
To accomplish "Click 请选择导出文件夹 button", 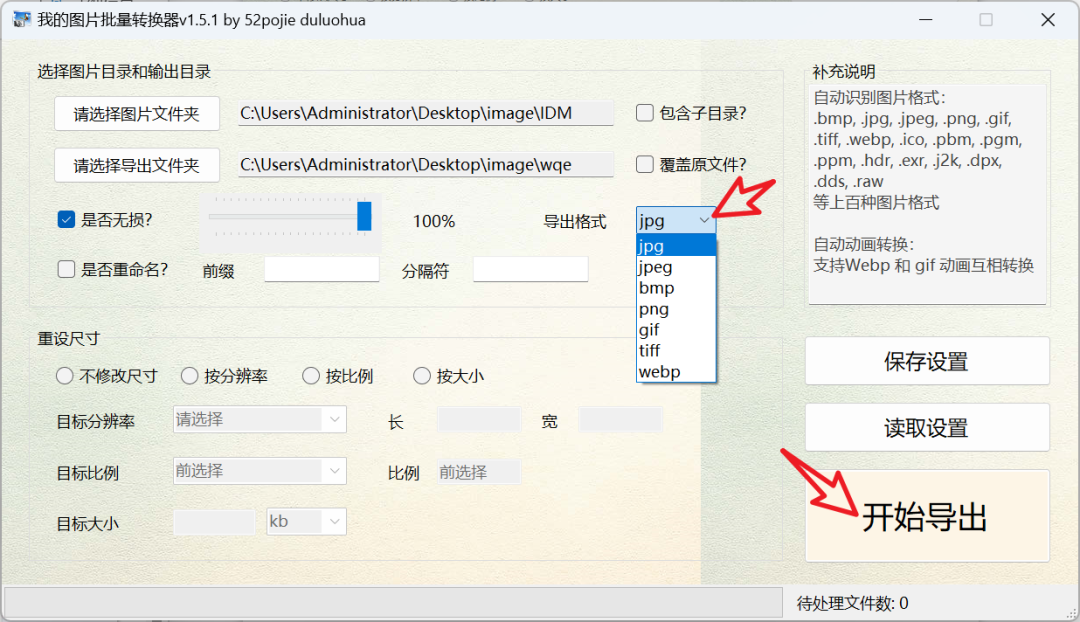I will pyautogui.click(x=136, y=165).
